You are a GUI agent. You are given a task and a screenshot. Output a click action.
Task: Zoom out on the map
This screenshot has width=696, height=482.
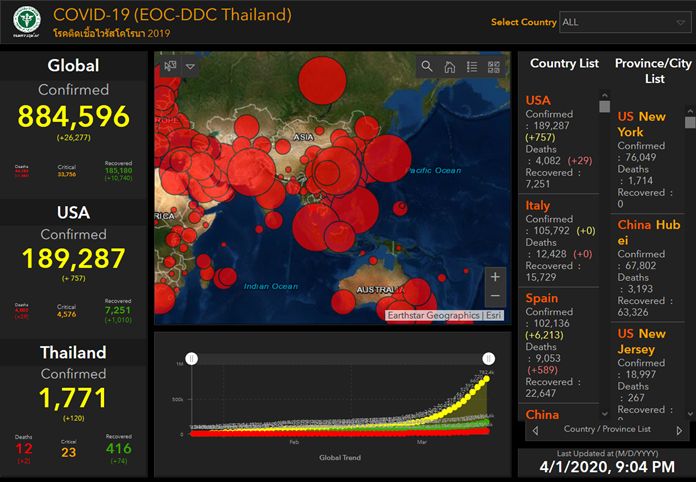click(494, 297)
